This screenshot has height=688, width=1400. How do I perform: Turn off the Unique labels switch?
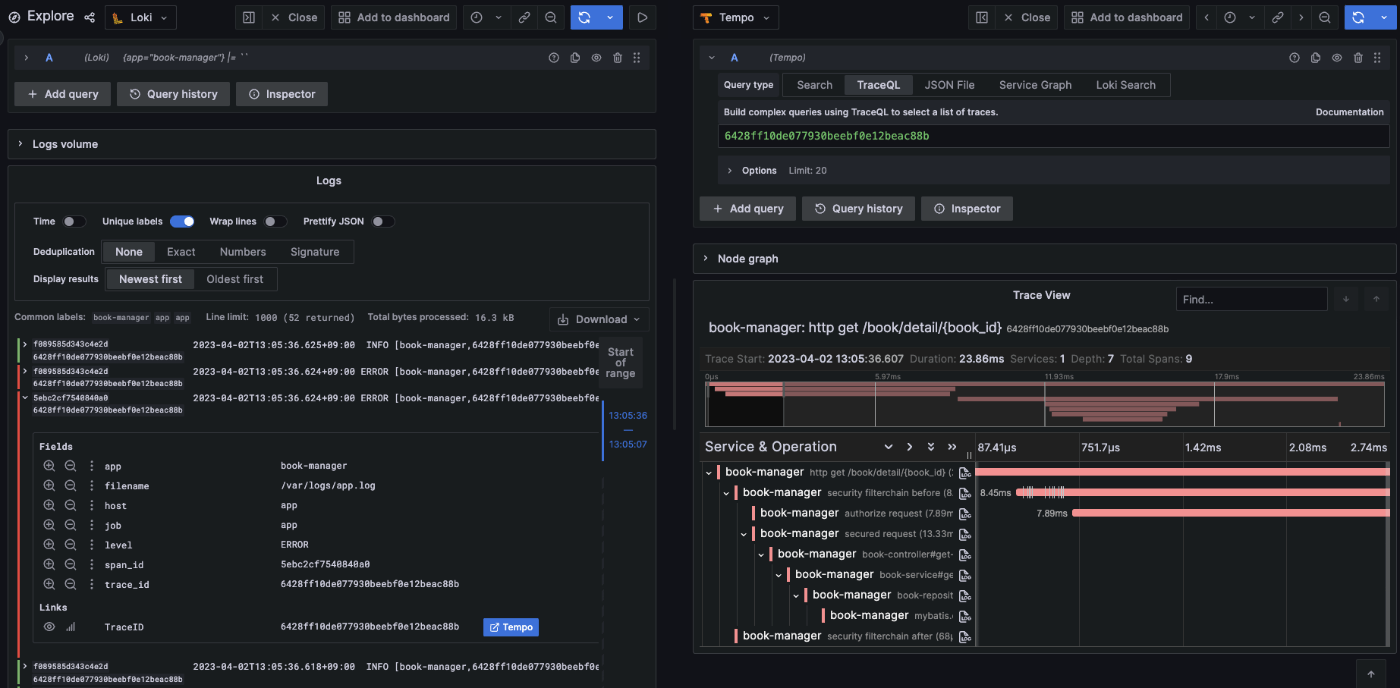pyautogui.click(x=182, y=221)
